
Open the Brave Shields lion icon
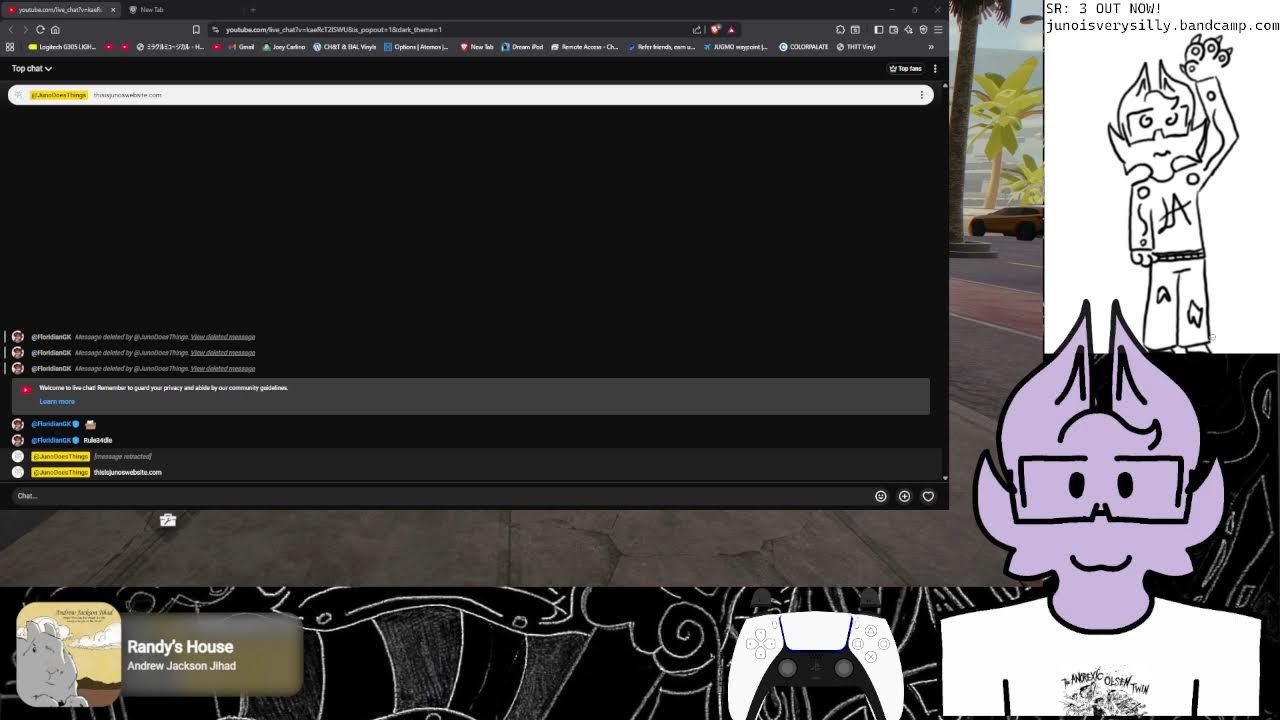click(x=716, y=29)
